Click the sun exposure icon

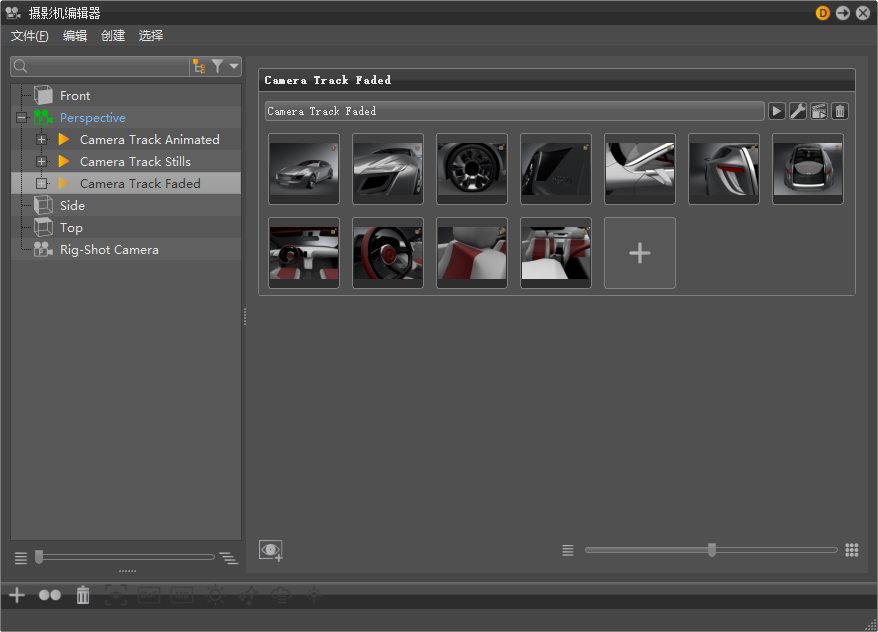pos(215,595)
